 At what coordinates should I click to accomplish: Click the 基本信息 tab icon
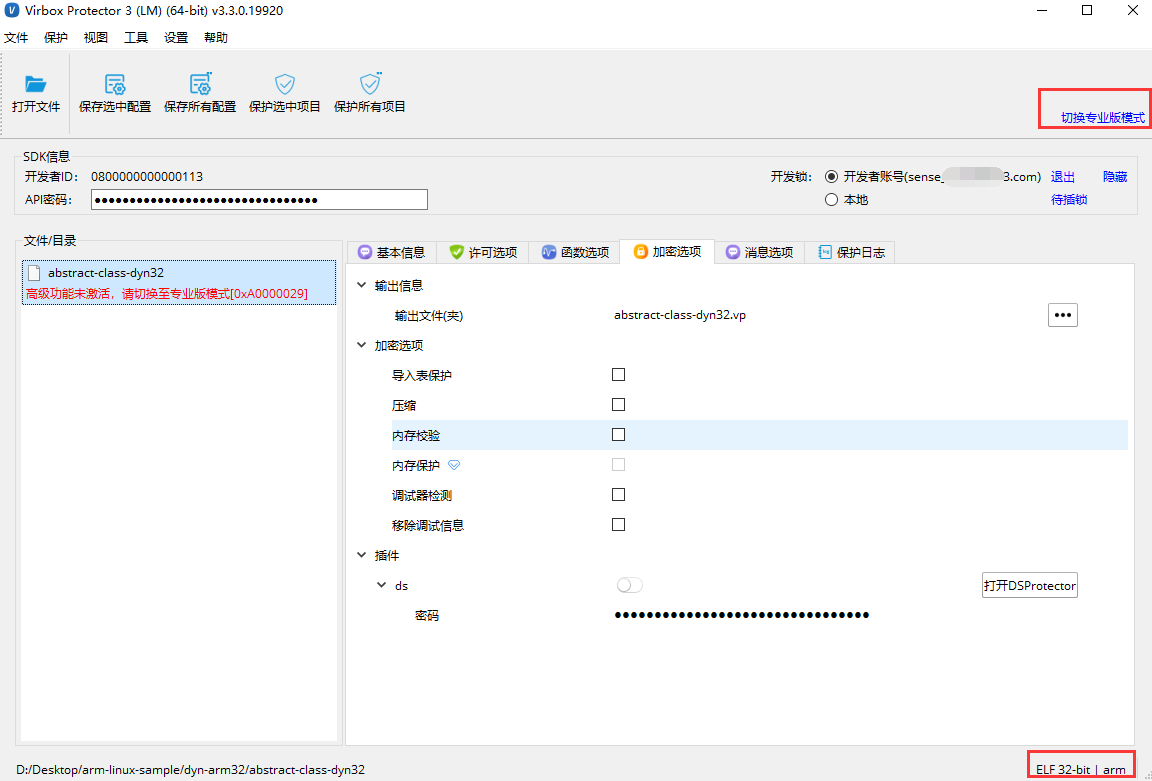coord(364,252)
